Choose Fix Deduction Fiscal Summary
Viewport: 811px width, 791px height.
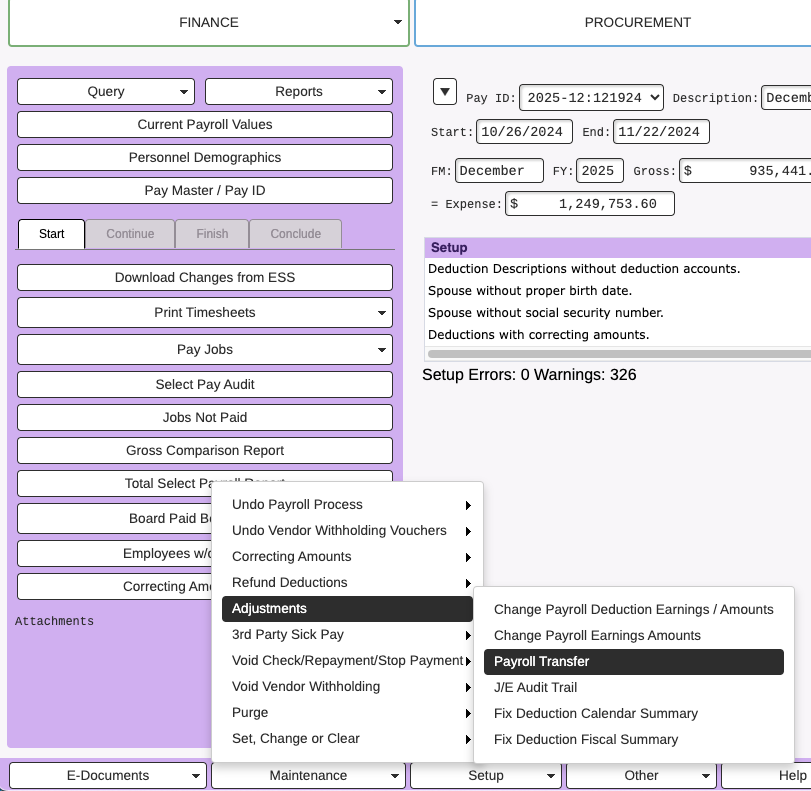pos(634,740)
